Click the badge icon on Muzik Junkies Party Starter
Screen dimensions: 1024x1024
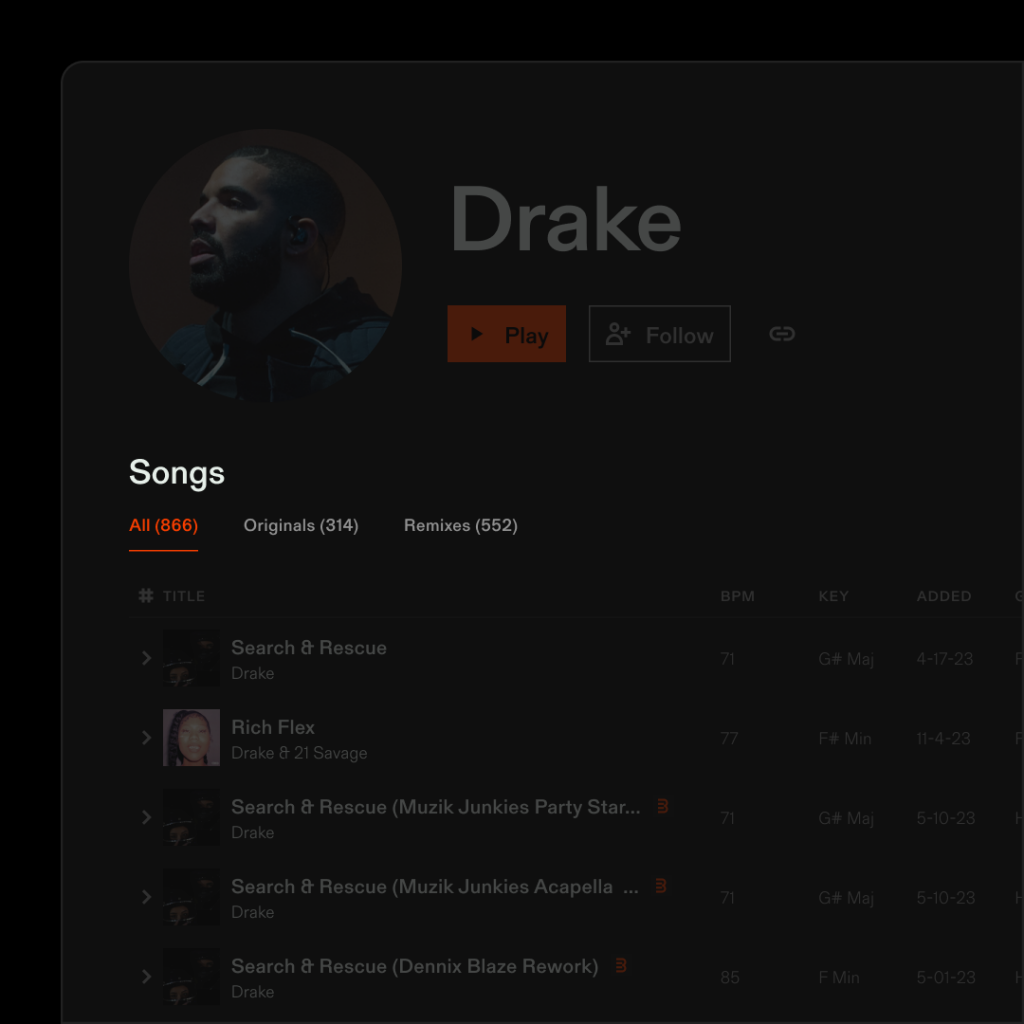coord(662,806)
